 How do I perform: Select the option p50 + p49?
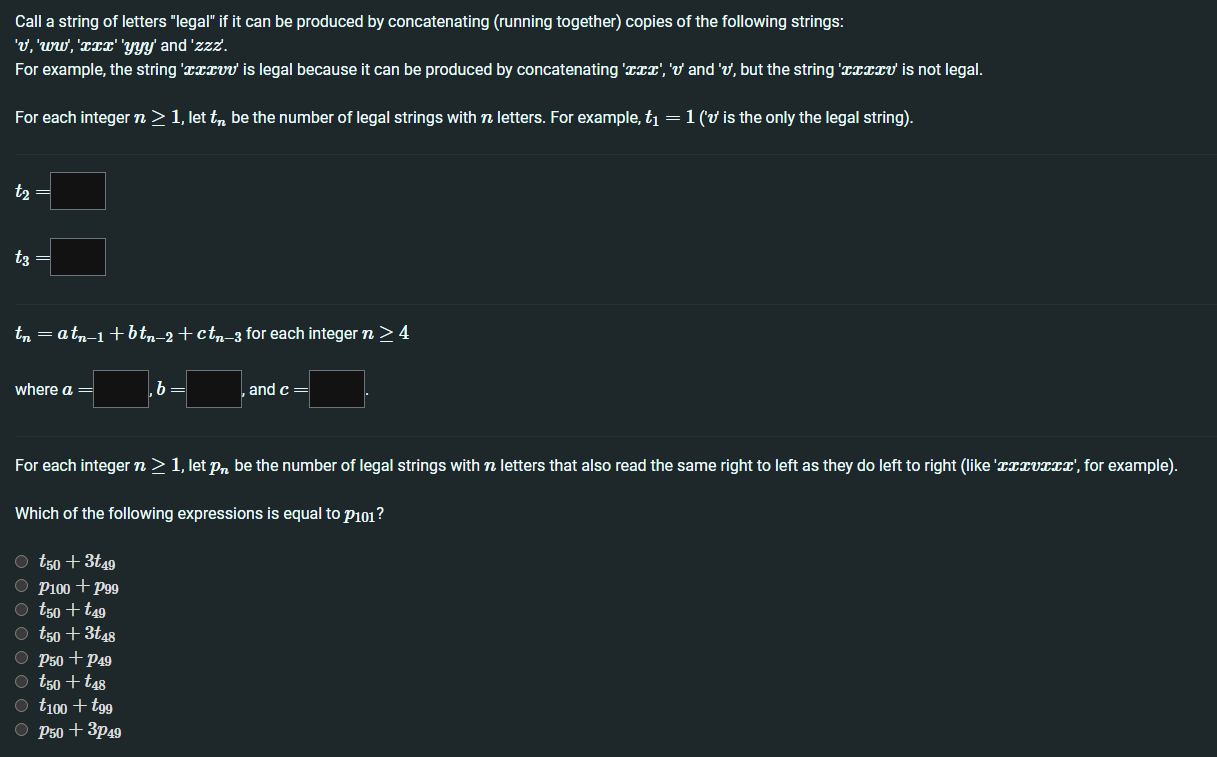[21, 658]
